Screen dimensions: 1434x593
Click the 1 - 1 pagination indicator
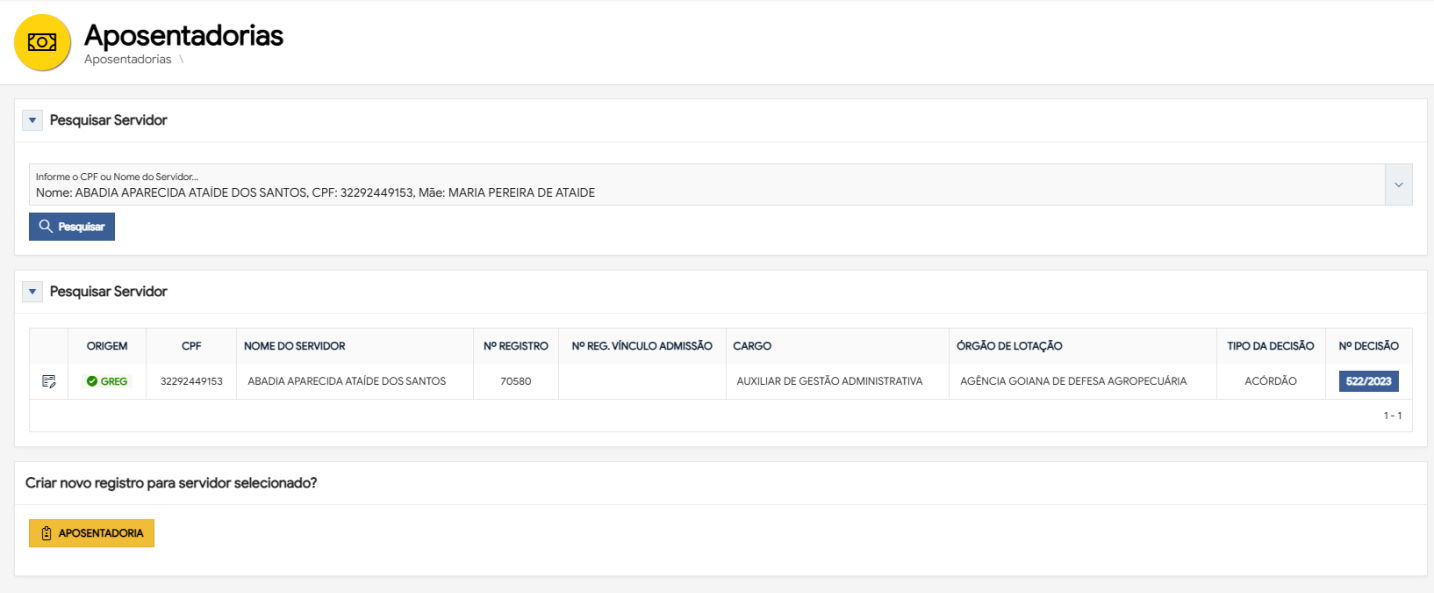point(1392,415)
